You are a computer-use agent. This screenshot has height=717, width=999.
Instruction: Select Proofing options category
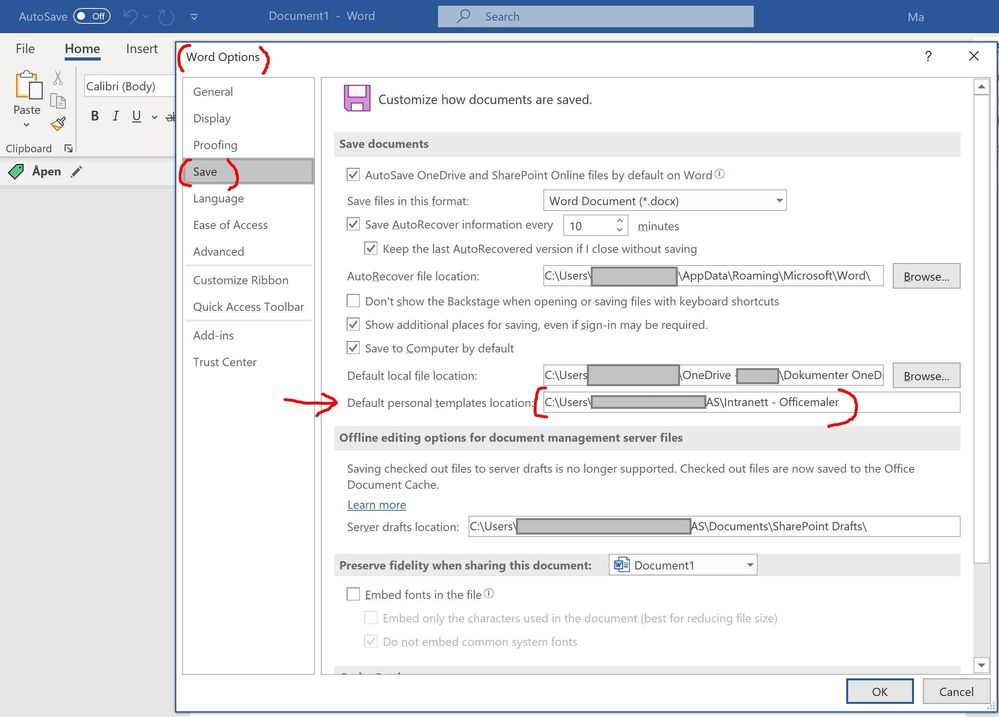pos(248,145)
